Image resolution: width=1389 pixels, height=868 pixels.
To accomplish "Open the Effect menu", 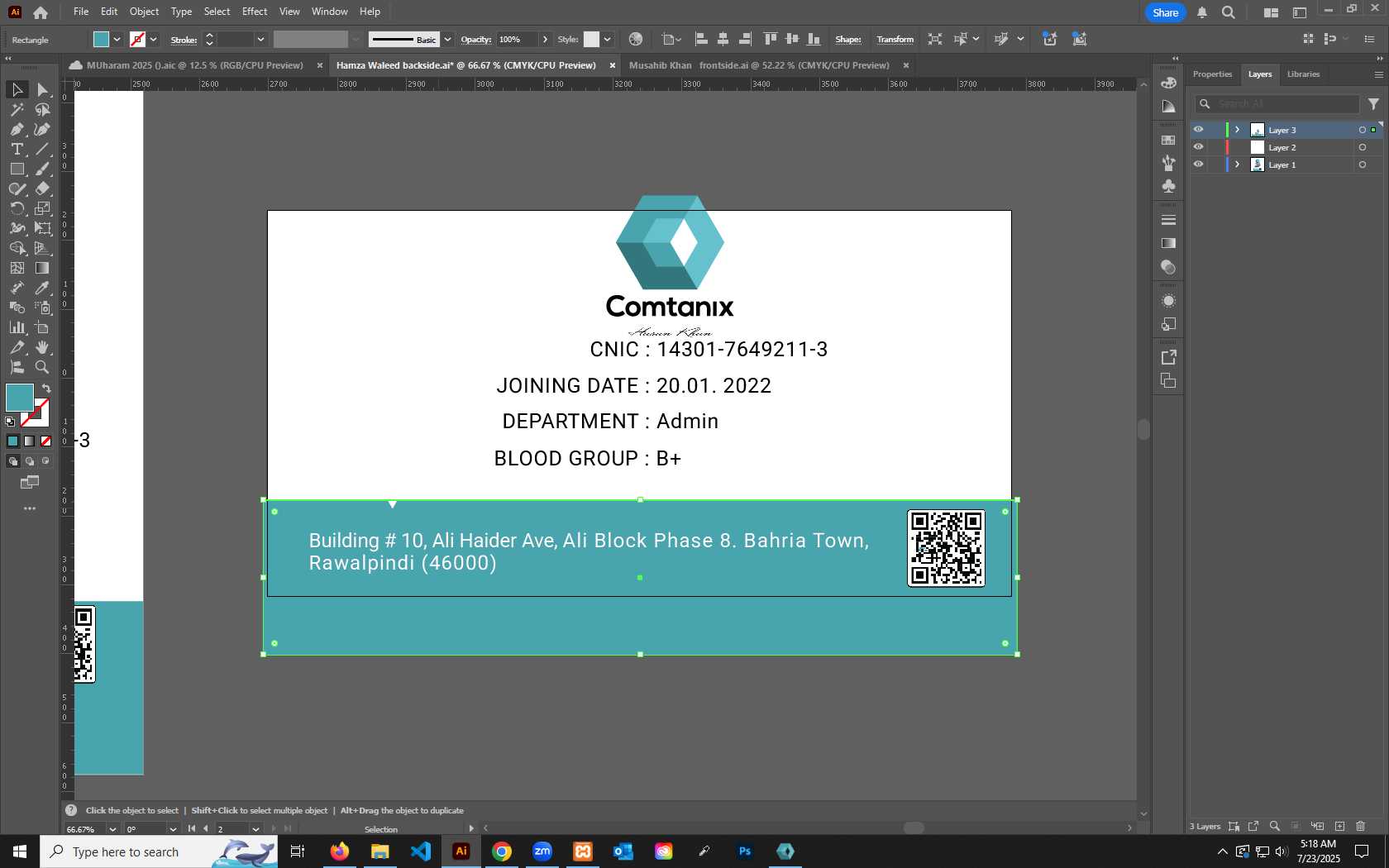I will (255, 12).
